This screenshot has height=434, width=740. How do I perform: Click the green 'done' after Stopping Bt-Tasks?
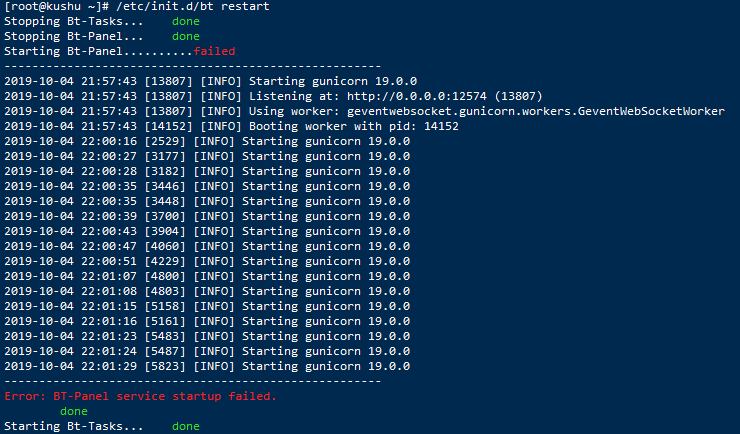point(186,21)
